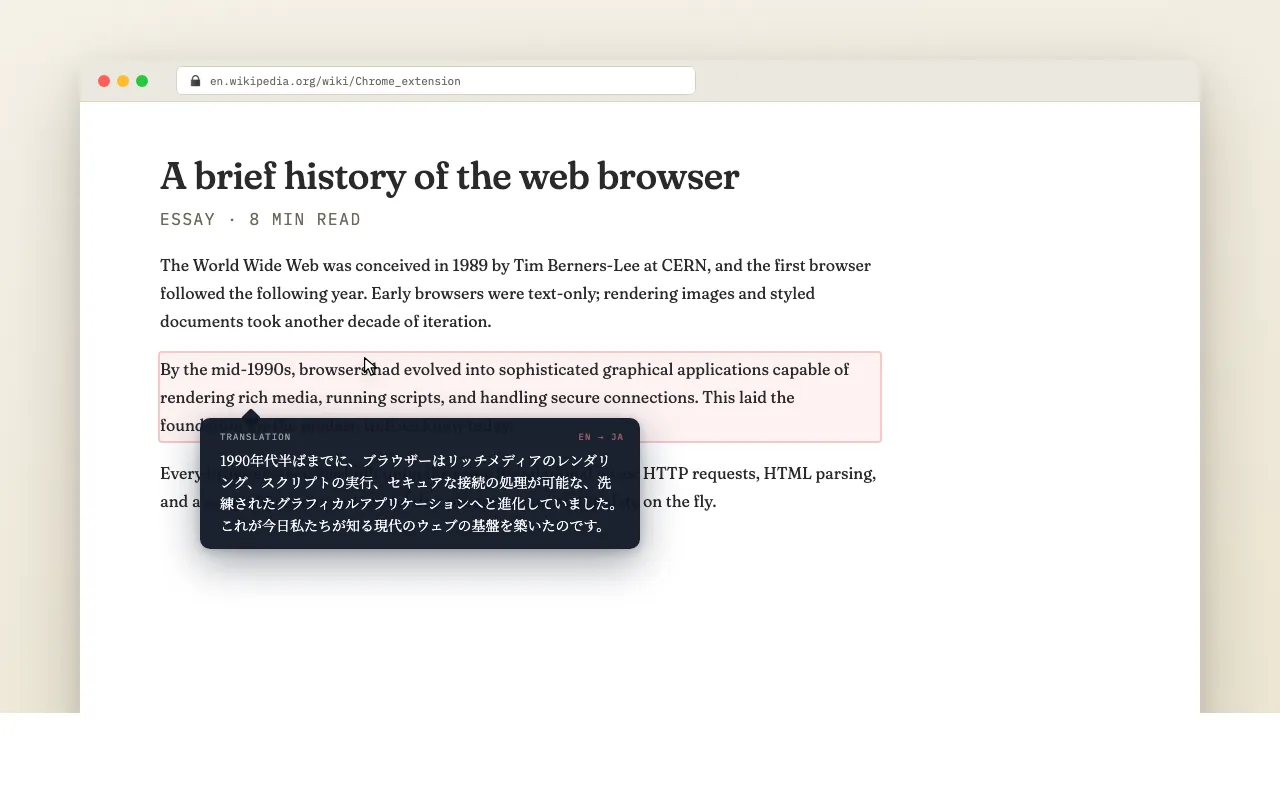Click the lock icon in the address bar
Image resolution: width=1280 pixels, height=800 pixels.
click(x=195, y=81)
